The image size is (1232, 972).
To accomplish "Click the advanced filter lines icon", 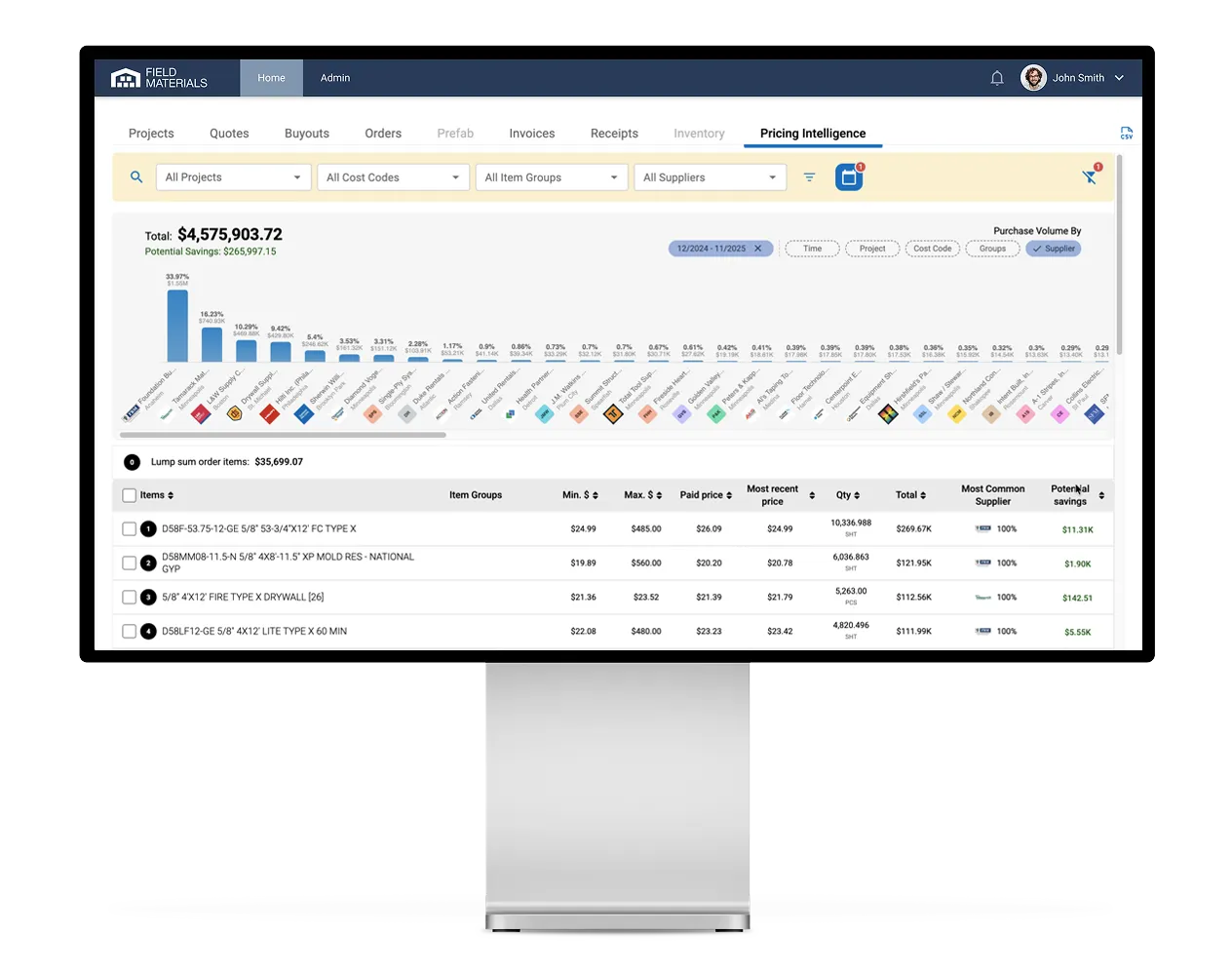I will point(809,177).
